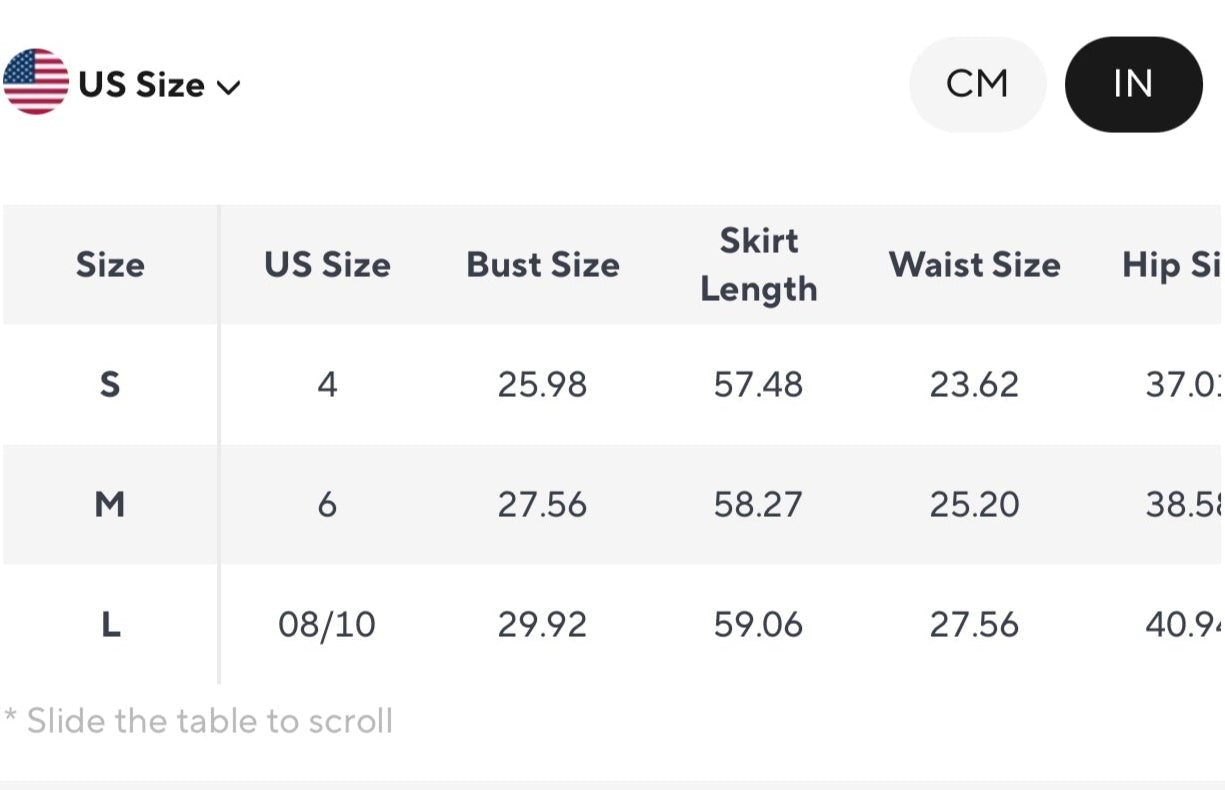Click the Skirt Length column header

[759, 265]
